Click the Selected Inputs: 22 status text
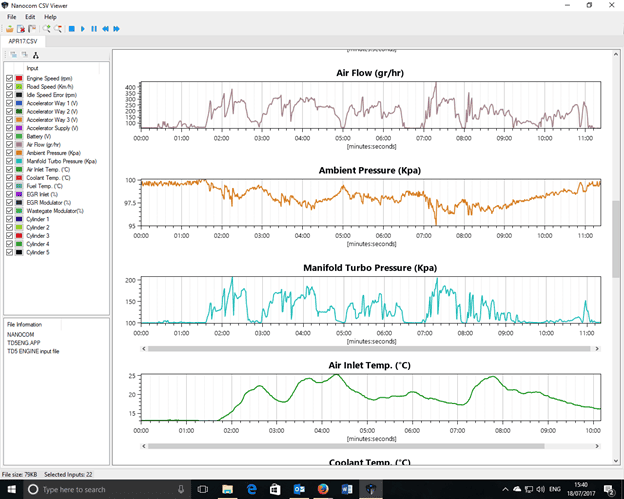 [68, 474]
